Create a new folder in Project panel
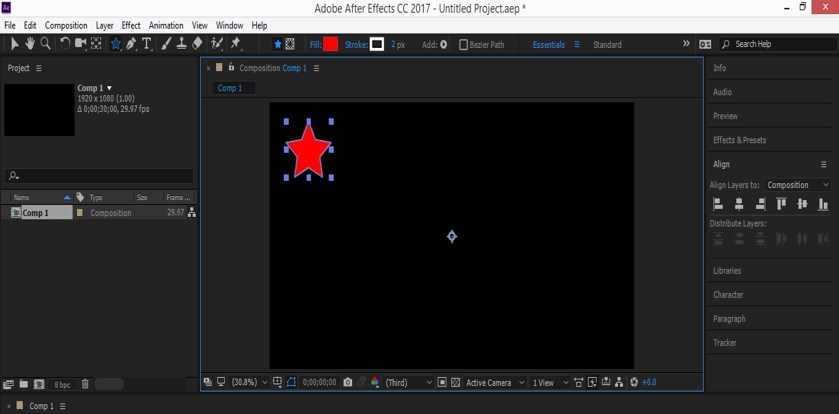Screen dimensions: 839x414 24,384
